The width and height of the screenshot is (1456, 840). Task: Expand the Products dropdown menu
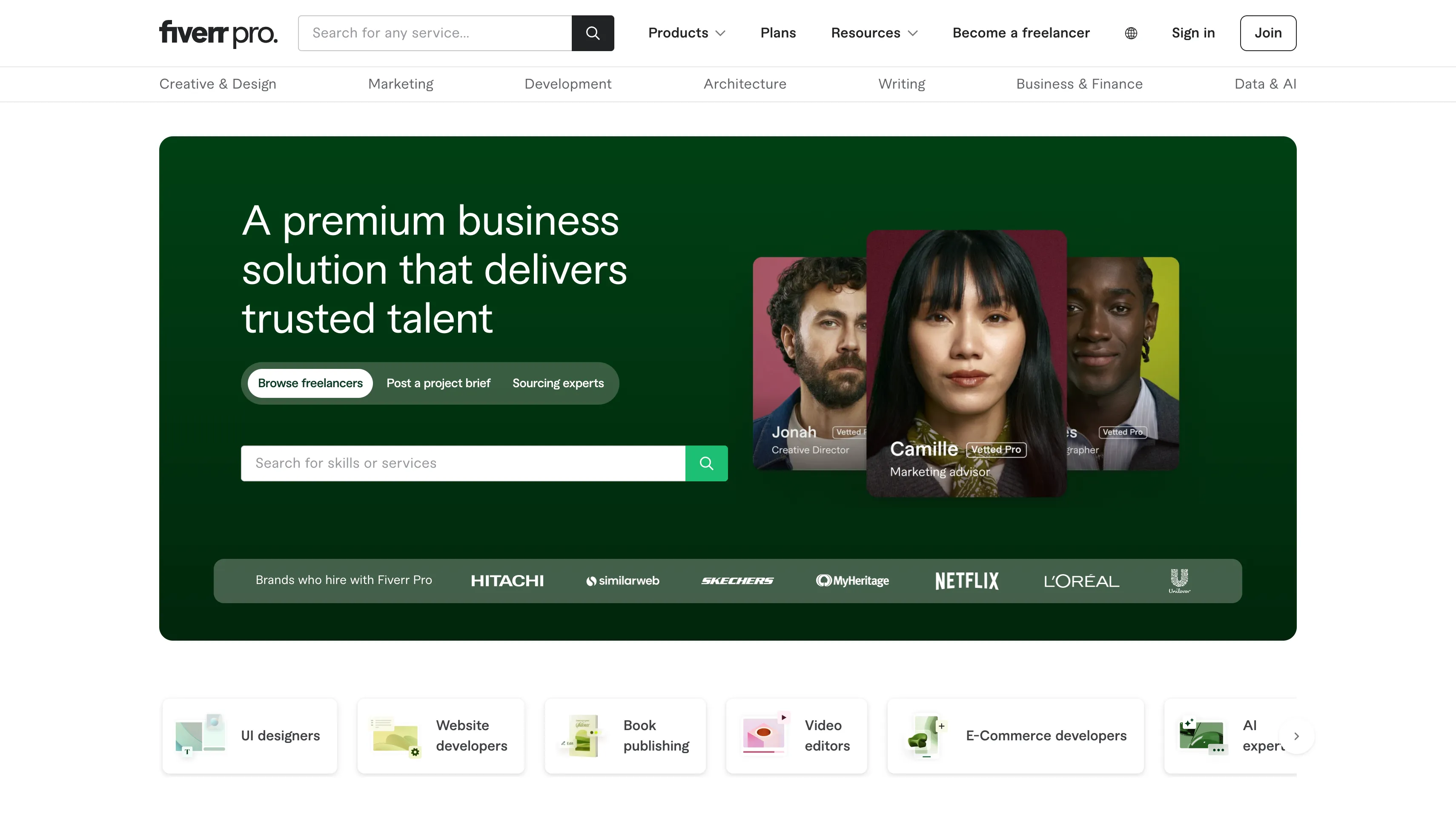[x=686, y=33]
